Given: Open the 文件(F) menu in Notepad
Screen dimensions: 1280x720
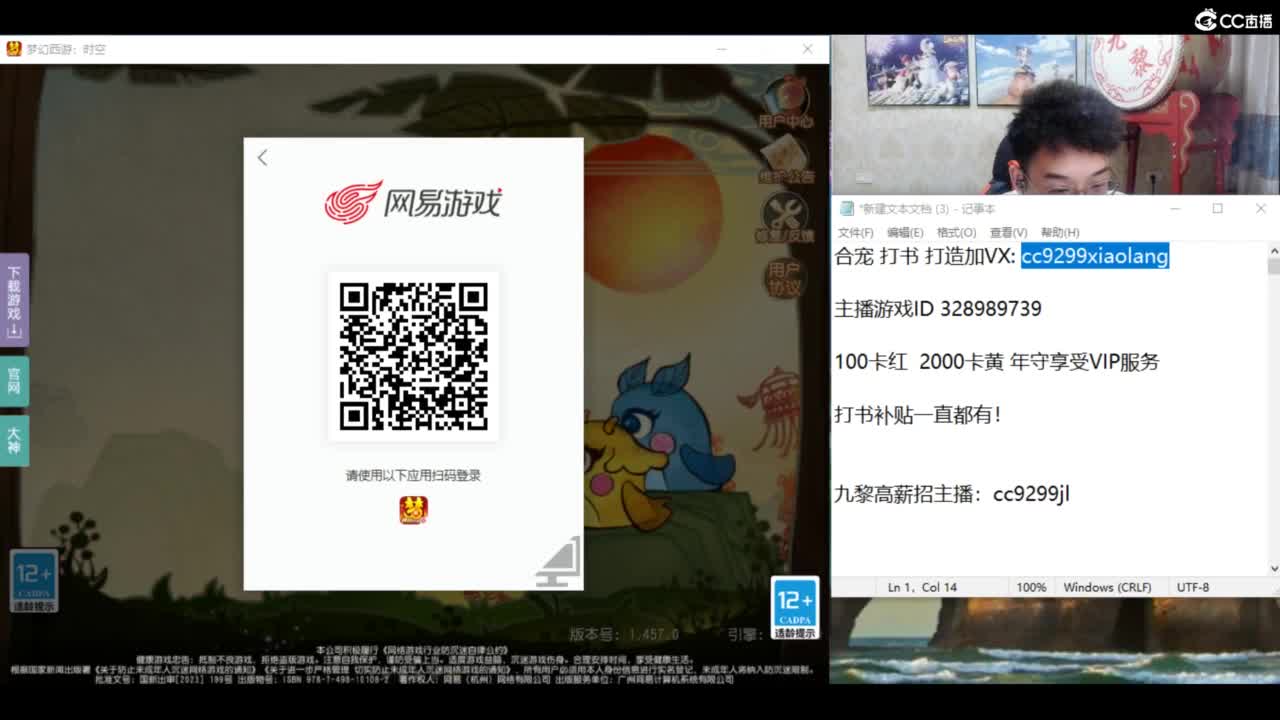Looking at the screenshot, I should (x=856, y=232).
